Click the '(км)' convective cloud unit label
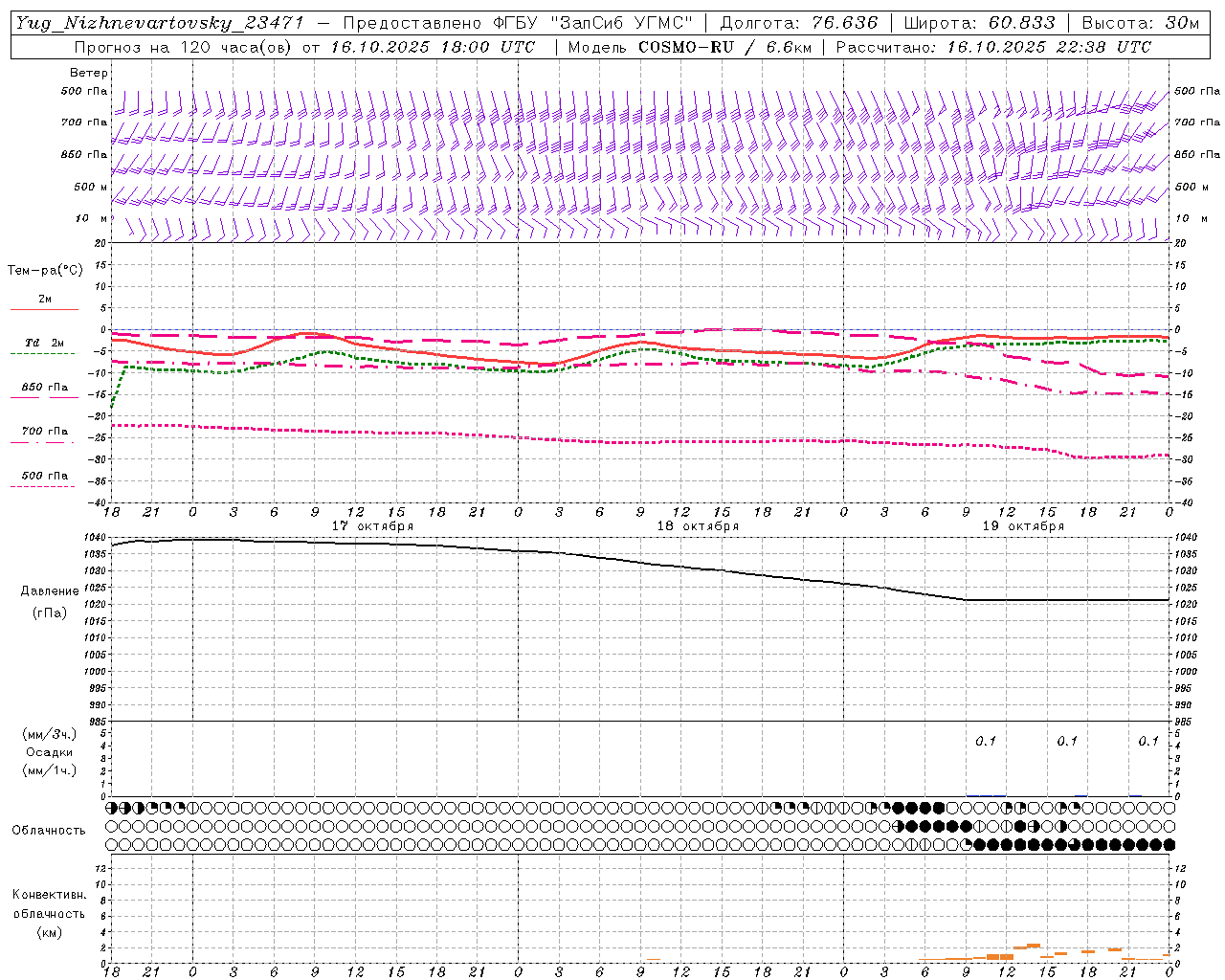 coord(50,932)
